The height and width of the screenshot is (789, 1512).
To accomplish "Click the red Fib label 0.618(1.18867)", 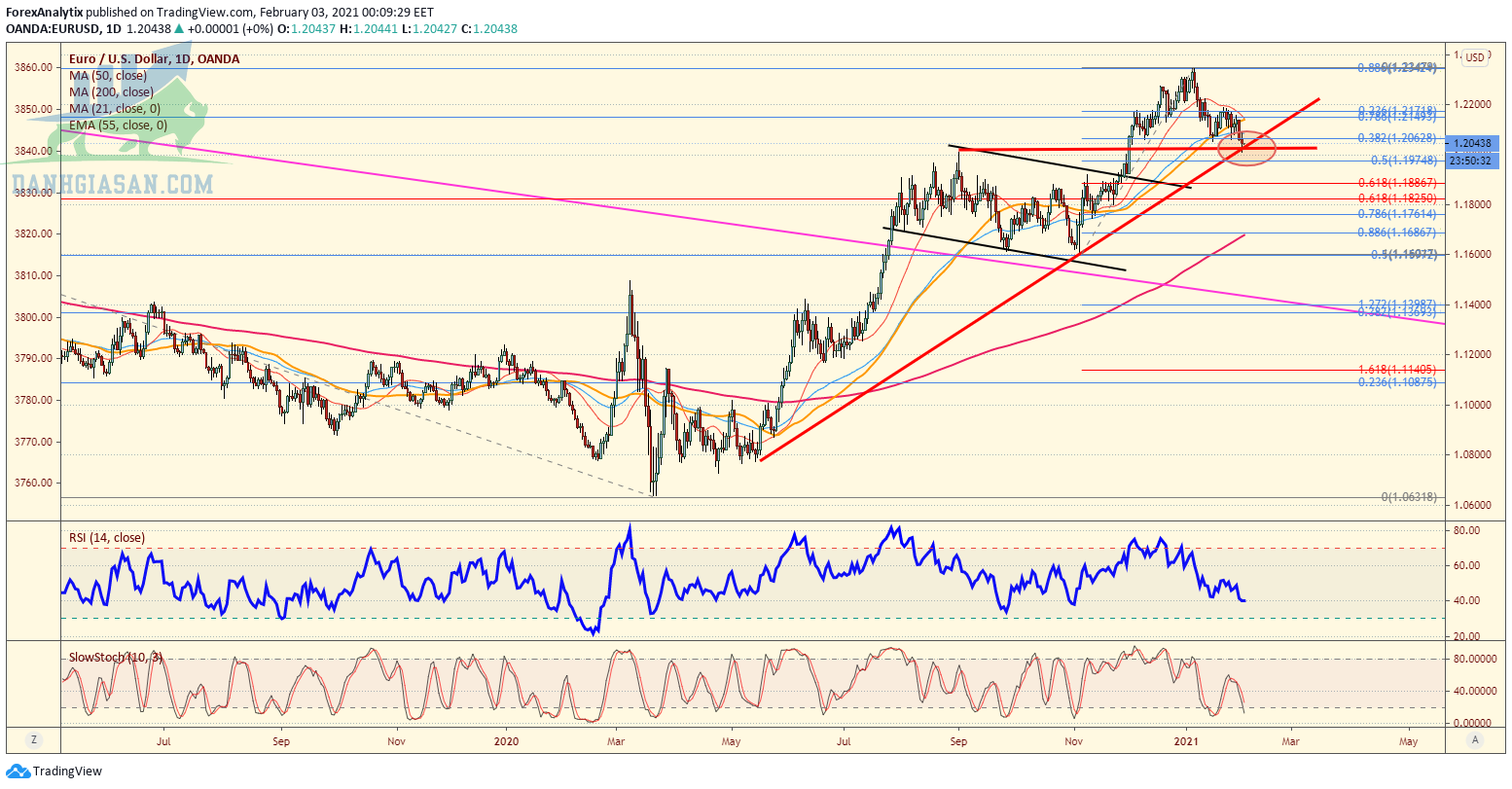I will tap(1397, 183).
